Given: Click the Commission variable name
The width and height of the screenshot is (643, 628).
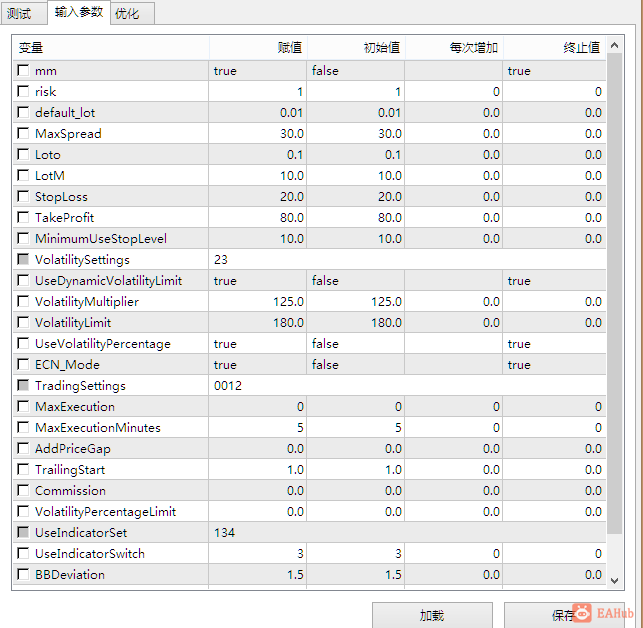Looking at the screenshot, I should tap(70, 491).
